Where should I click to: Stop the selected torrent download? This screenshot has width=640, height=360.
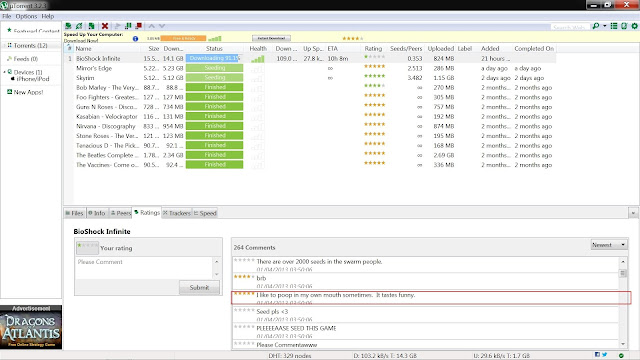pyautogui.click(x=139, y=26)
